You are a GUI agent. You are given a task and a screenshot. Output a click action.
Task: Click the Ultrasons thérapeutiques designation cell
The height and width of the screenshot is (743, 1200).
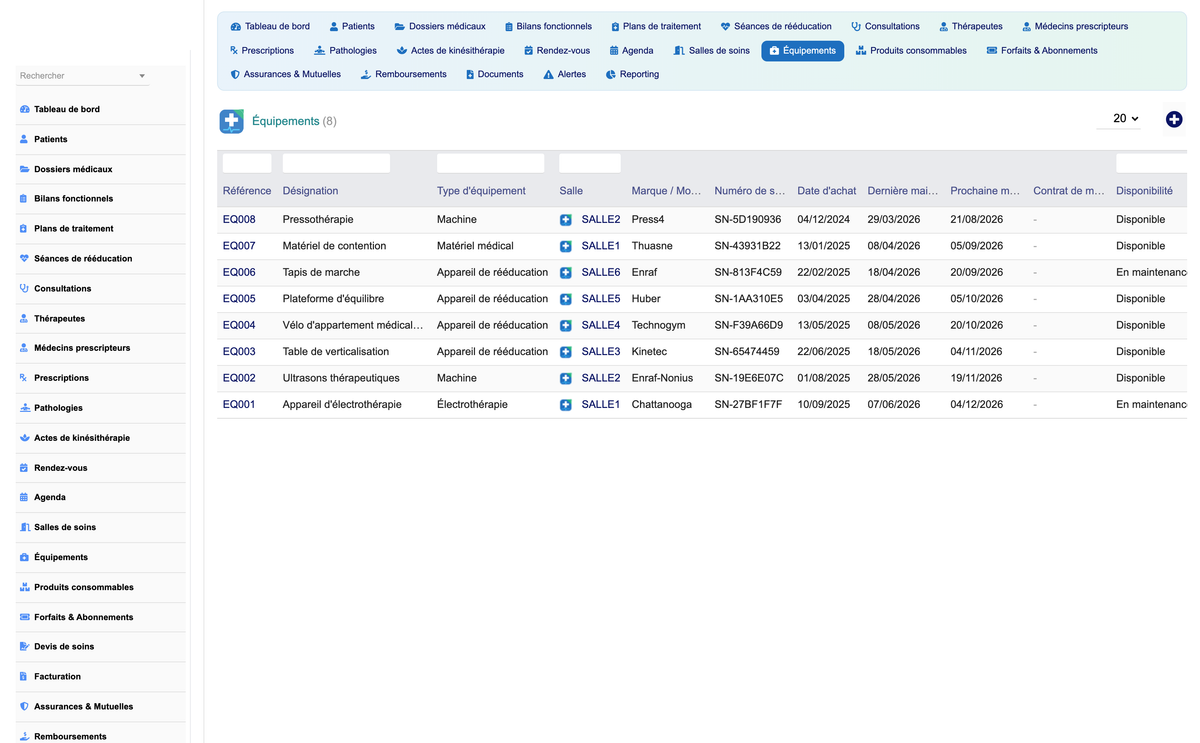tap(341, 379)
